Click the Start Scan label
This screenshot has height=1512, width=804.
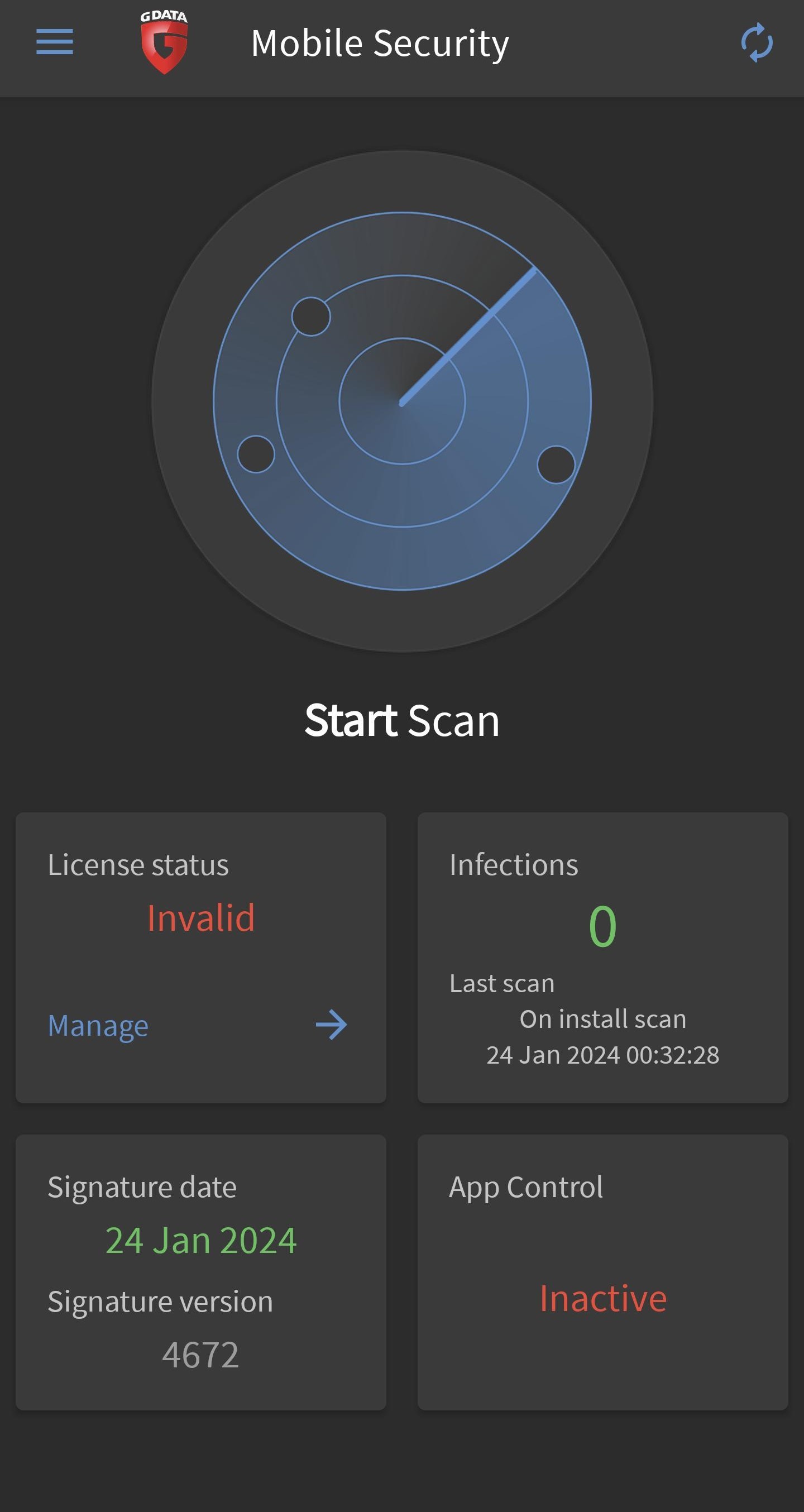pyautogui.click(x=402, y=720)
